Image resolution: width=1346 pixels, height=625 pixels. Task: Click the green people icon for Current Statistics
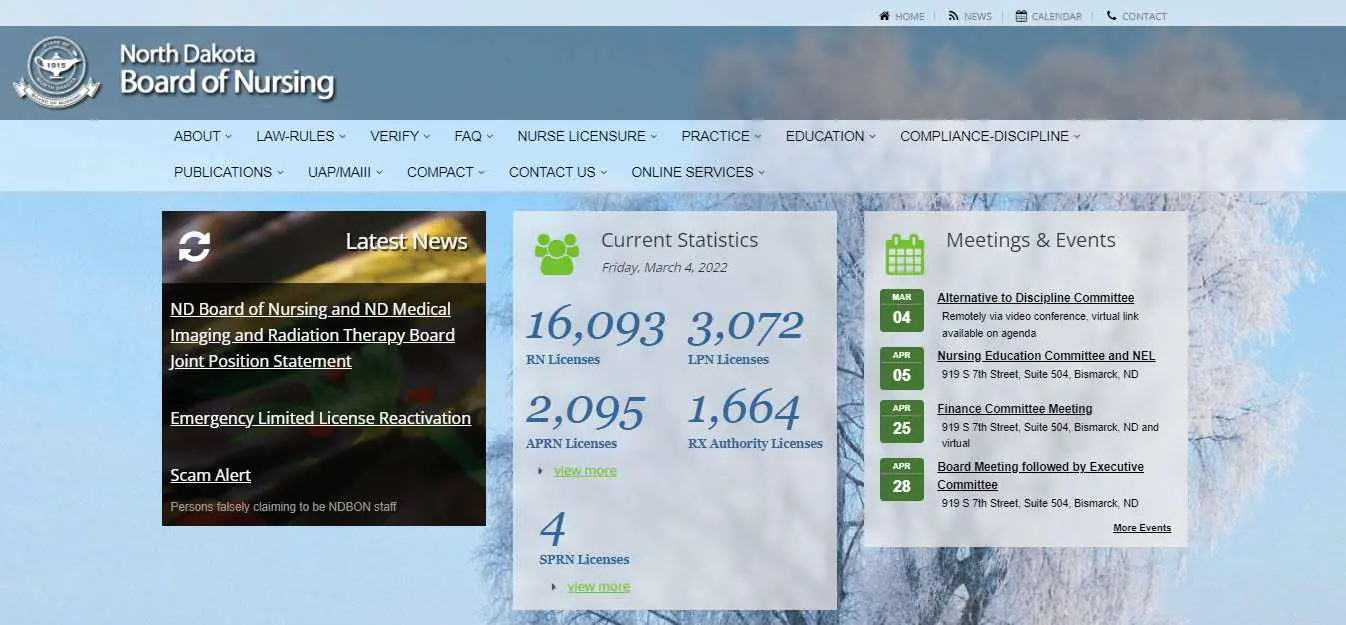coord(557,254)
